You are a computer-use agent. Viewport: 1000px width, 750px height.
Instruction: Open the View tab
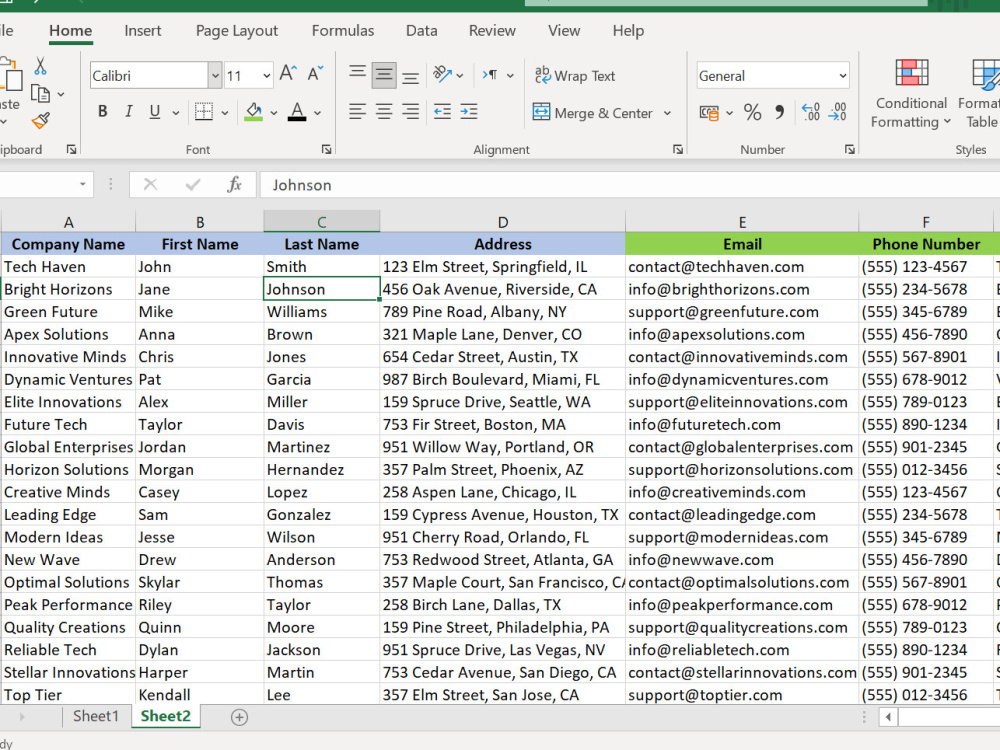click(564, 31)
